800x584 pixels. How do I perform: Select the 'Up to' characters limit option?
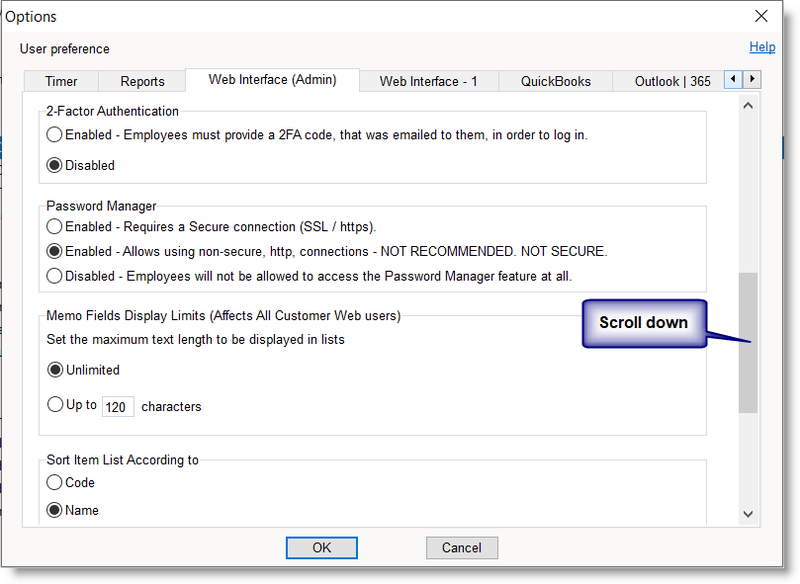[55, 406]
